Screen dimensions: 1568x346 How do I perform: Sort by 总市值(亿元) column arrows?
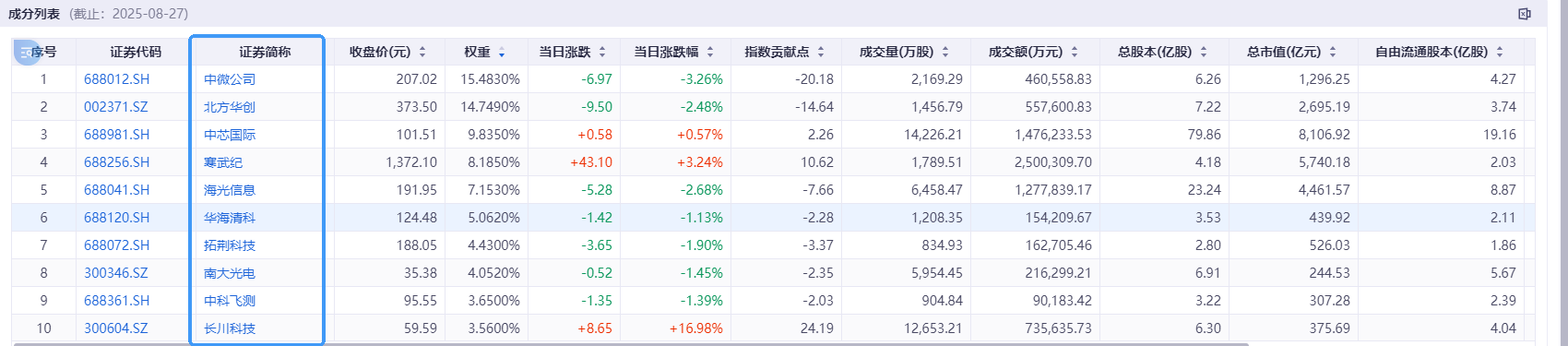pos(1333,53)
